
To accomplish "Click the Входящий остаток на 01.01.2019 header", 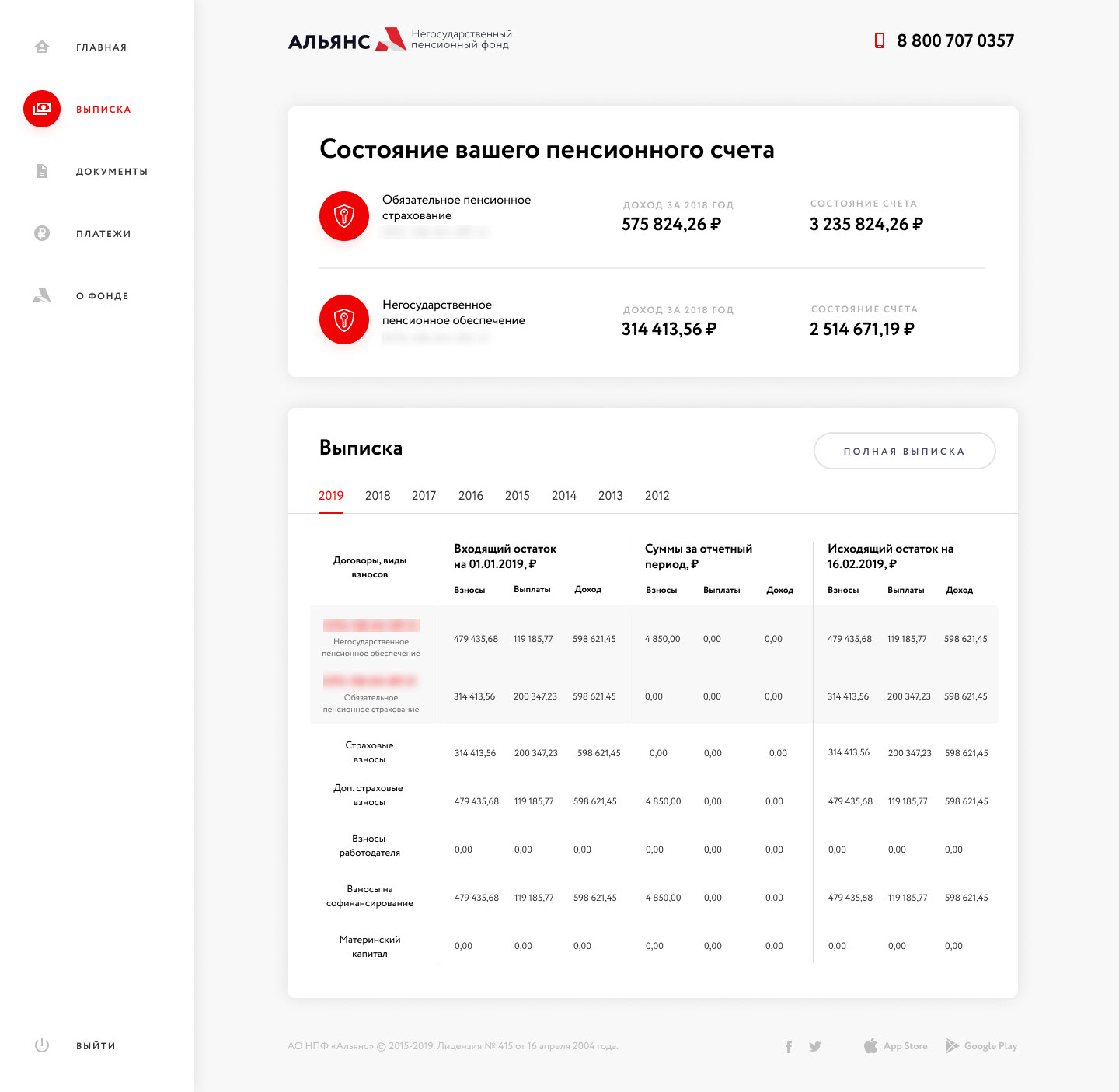I will pos(505,556).
